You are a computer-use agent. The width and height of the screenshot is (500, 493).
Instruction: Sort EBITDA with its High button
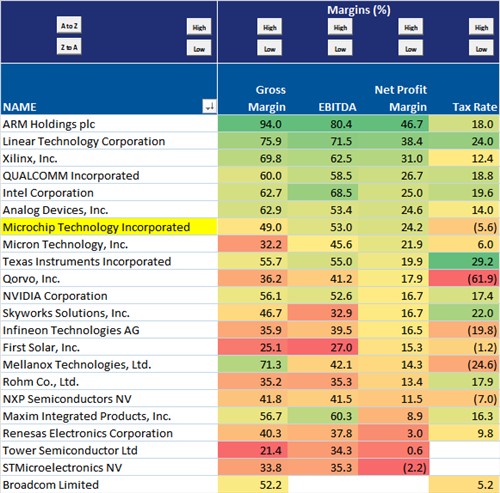click(x=340, y=27)
